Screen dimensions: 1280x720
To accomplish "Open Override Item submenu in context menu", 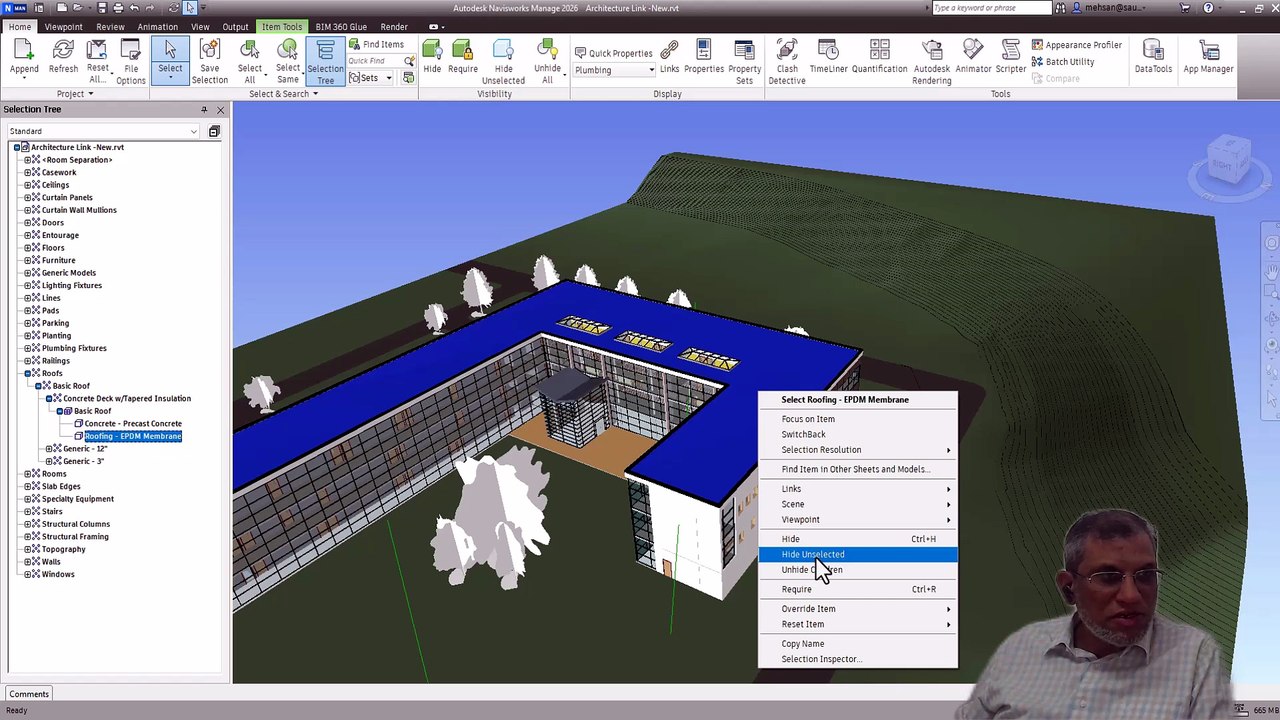I will pyautogui.click(x=857, y=609).
